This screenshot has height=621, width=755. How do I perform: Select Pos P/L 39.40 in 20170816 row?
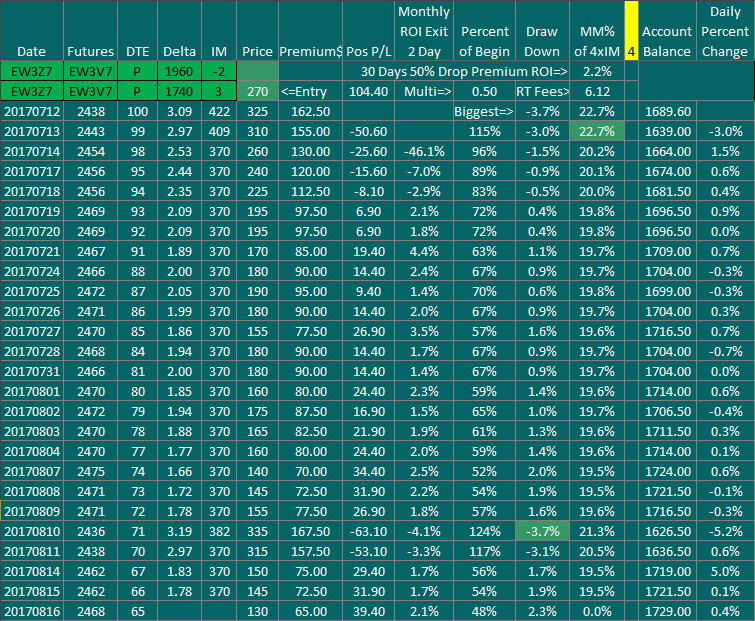(x=368, y=611)
